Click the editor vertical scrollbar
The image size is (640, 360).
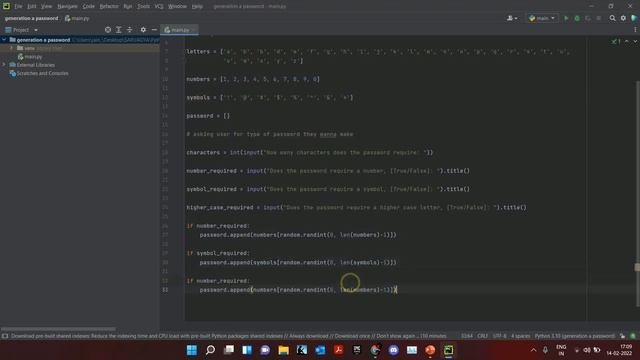(x=638, y=194)
